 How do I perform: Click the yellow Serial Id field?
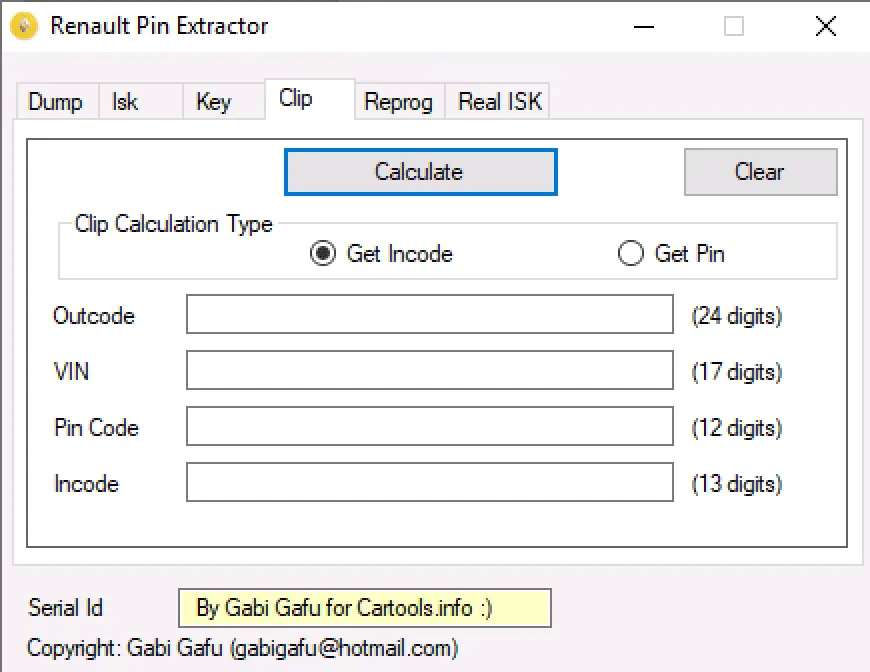(365, 608)
